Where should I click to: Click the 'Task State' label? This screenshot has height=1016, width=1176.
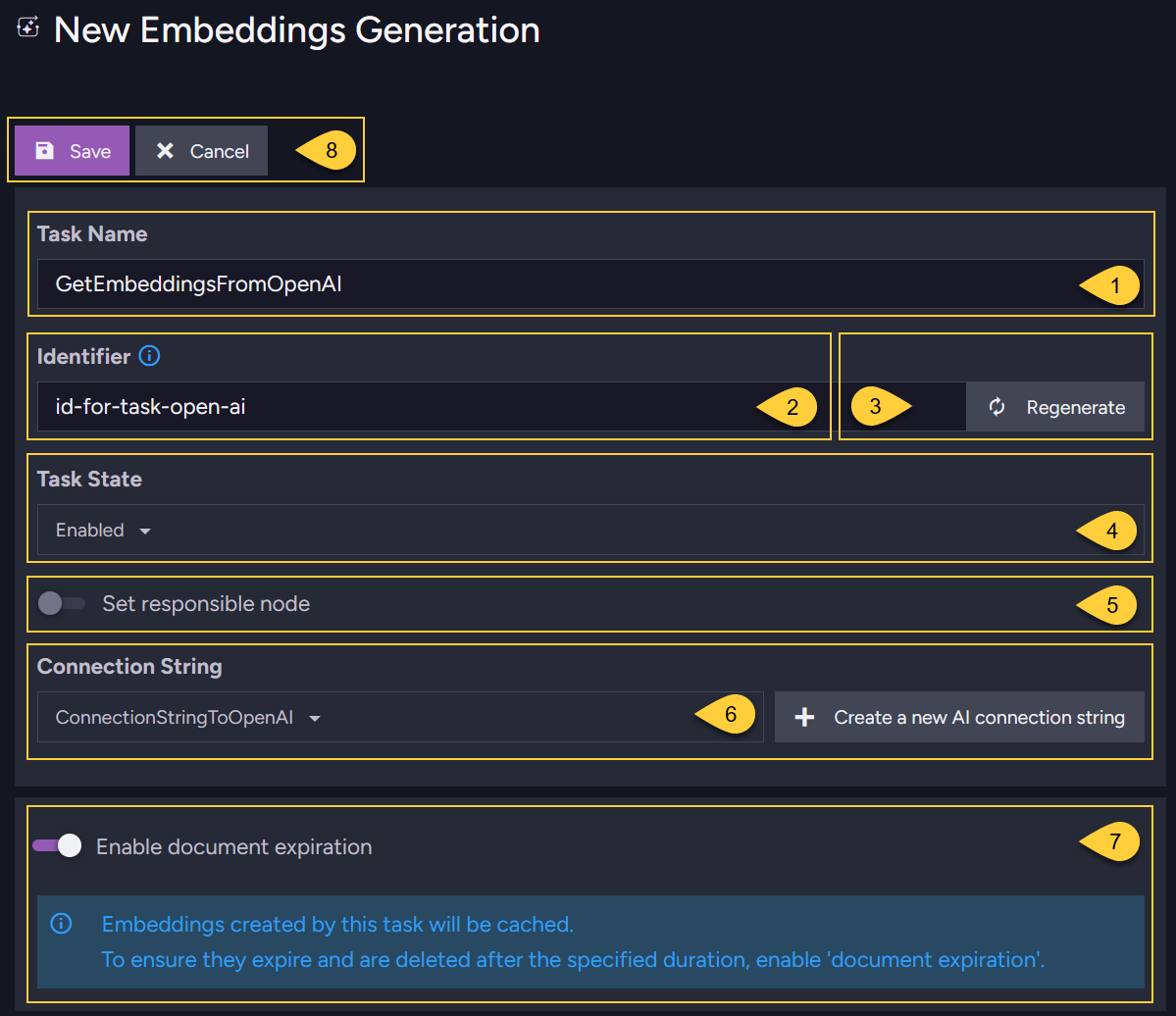[89, 479]
